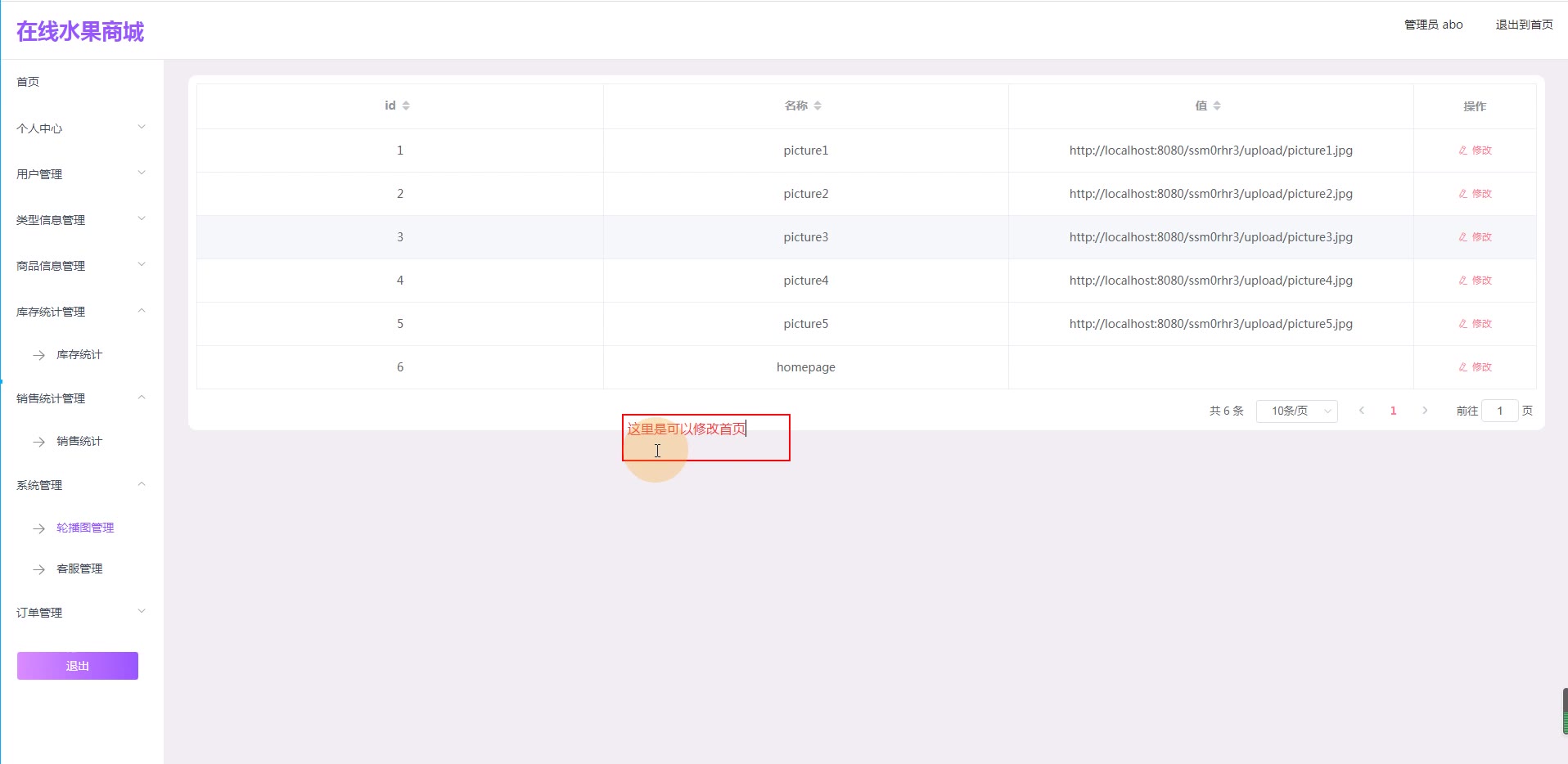
Task: Sort the table by 名称 column
Action: (818, 106)
